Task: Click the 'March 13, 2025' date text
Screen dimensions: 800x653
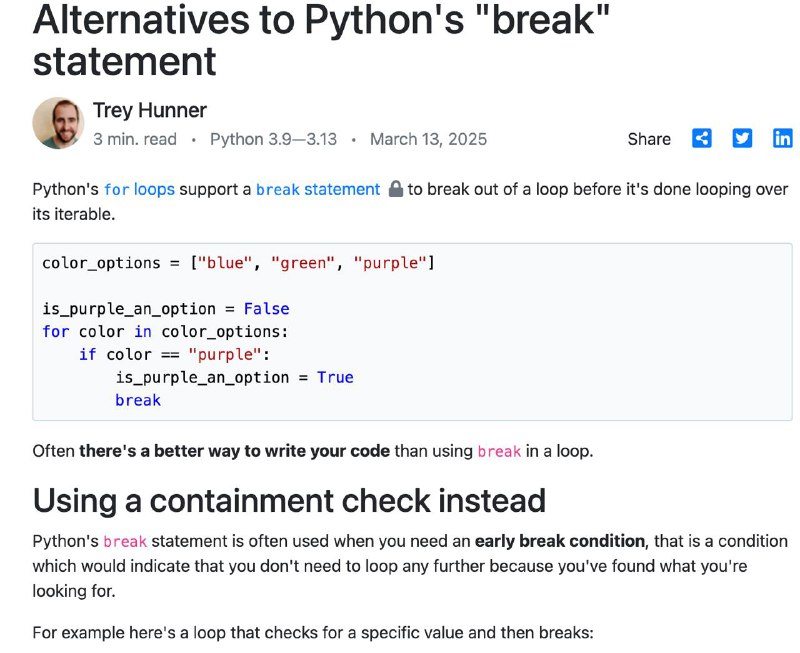Action: [429, 139]
